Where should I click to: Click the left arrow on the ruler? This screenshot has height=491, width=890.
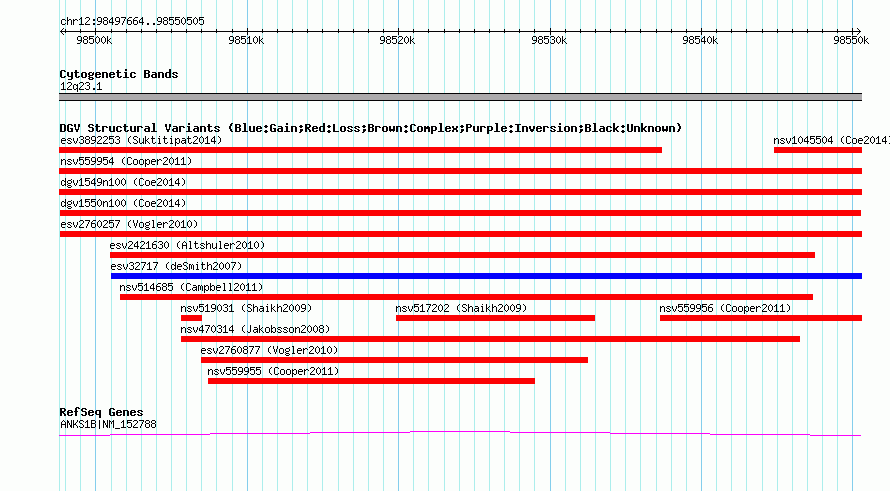pyautogui.click(x=62, y=31)
